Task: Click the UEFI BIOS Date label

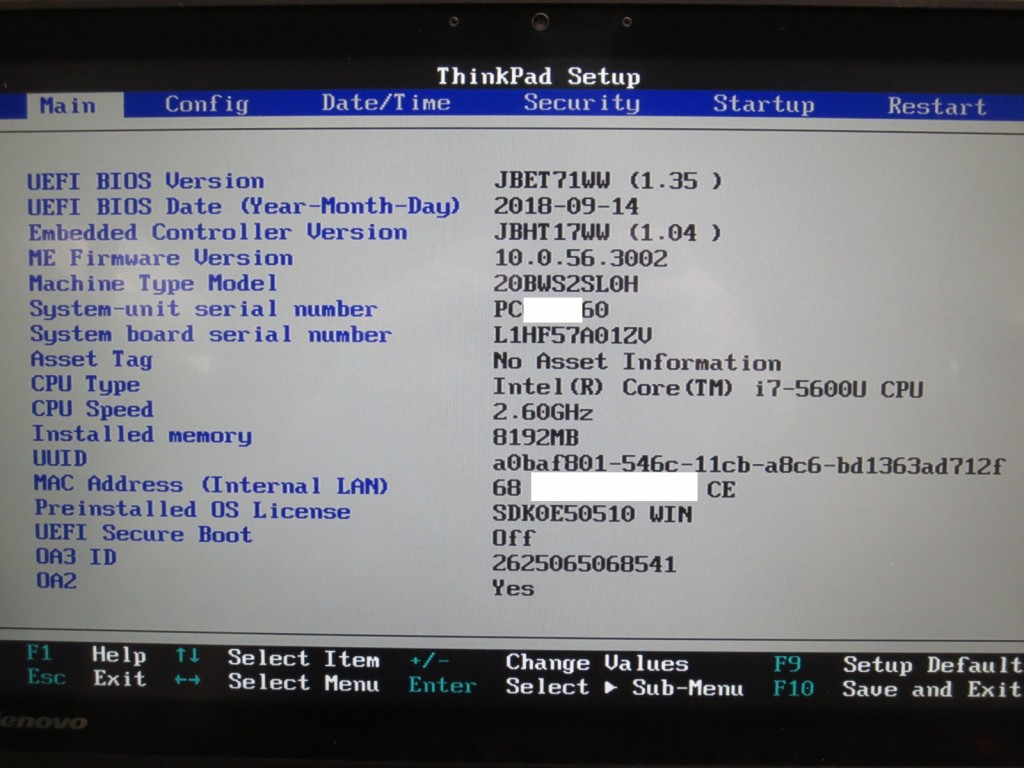Action: click(x=244, y=206)
